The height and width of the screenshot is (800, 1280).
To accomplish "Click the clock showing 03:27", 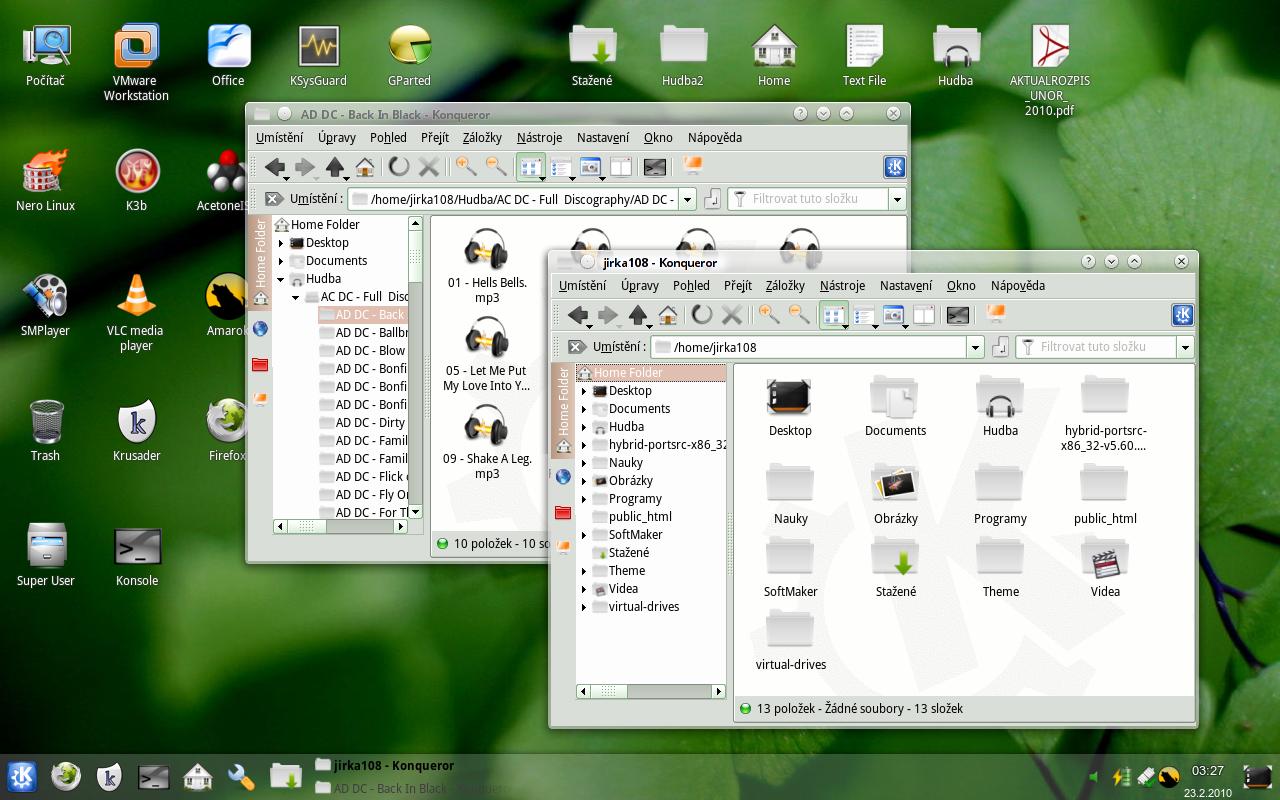I will tap(1208, 771).
